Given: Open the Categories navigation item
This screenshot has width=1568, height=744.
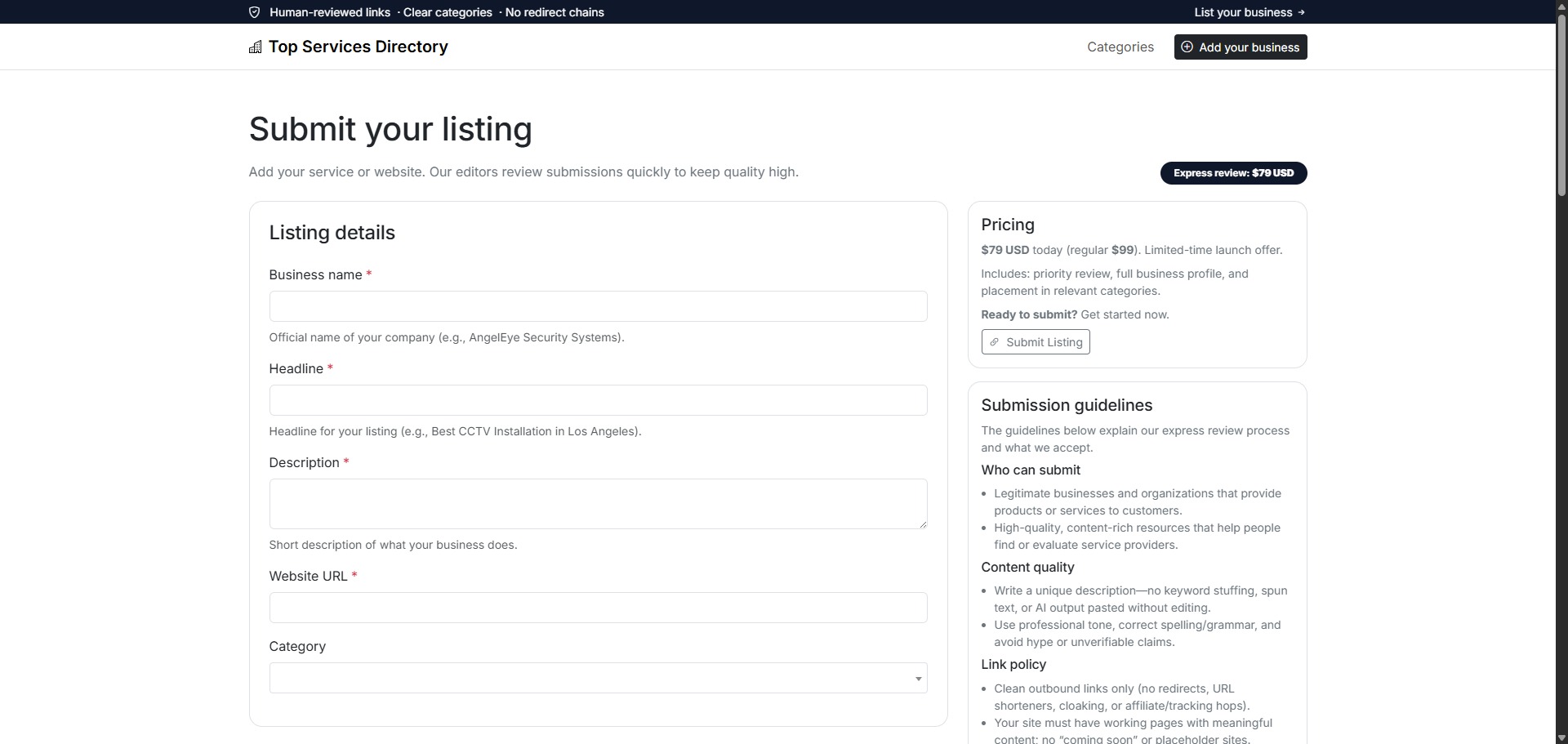Looking at the screenshot, I should click(x=1120, y=47).
